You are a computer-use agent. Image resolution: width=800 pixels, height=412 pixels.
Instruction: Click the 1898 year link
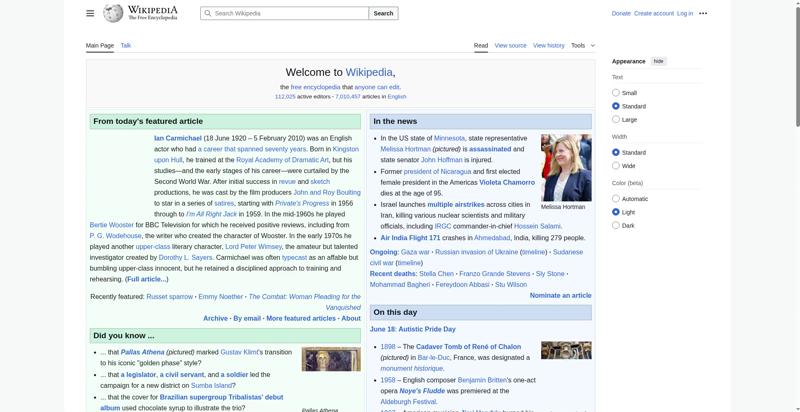[388, 347]
